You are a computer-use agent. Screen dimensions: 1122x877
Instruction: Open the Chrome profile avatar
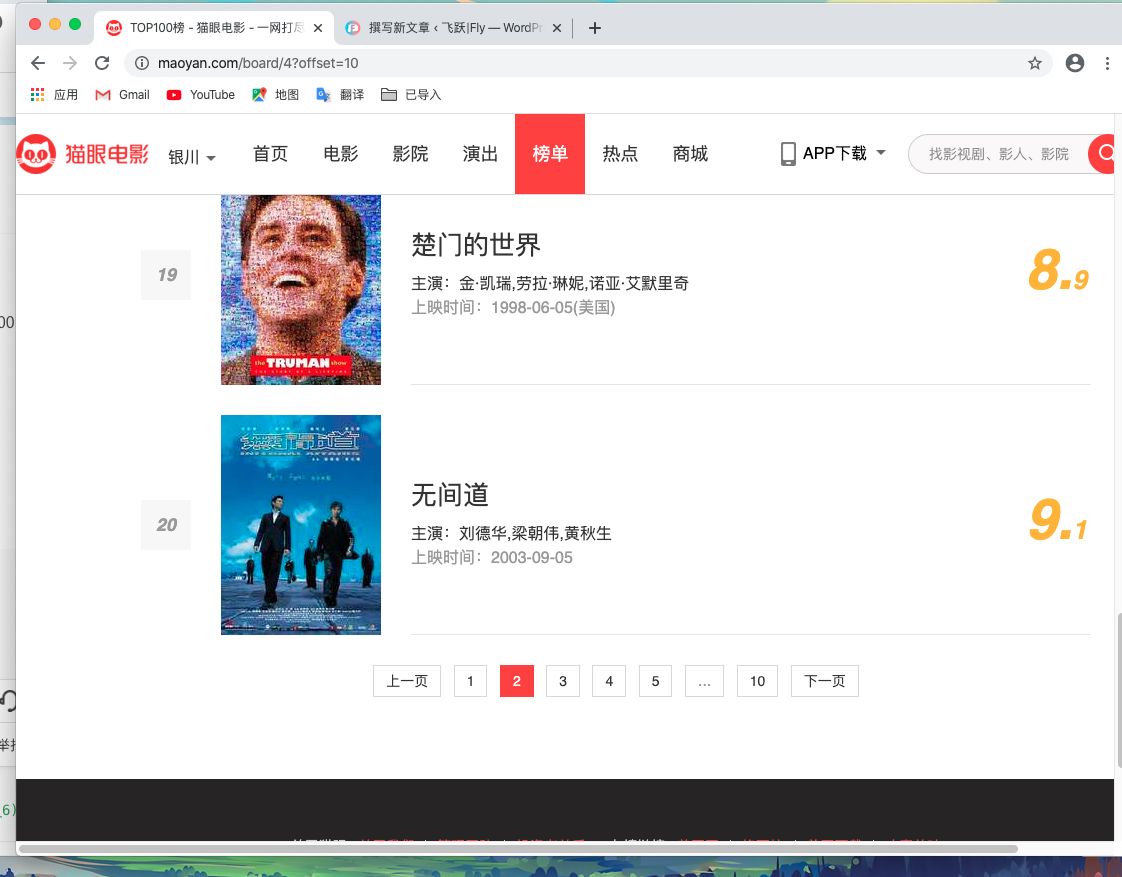click(x=1075, y=63)
